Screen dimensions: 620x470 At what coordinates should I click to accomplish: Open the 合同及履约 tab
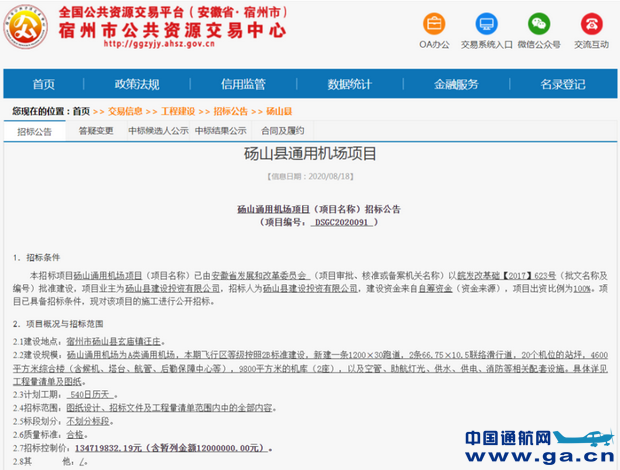point(281,130)
